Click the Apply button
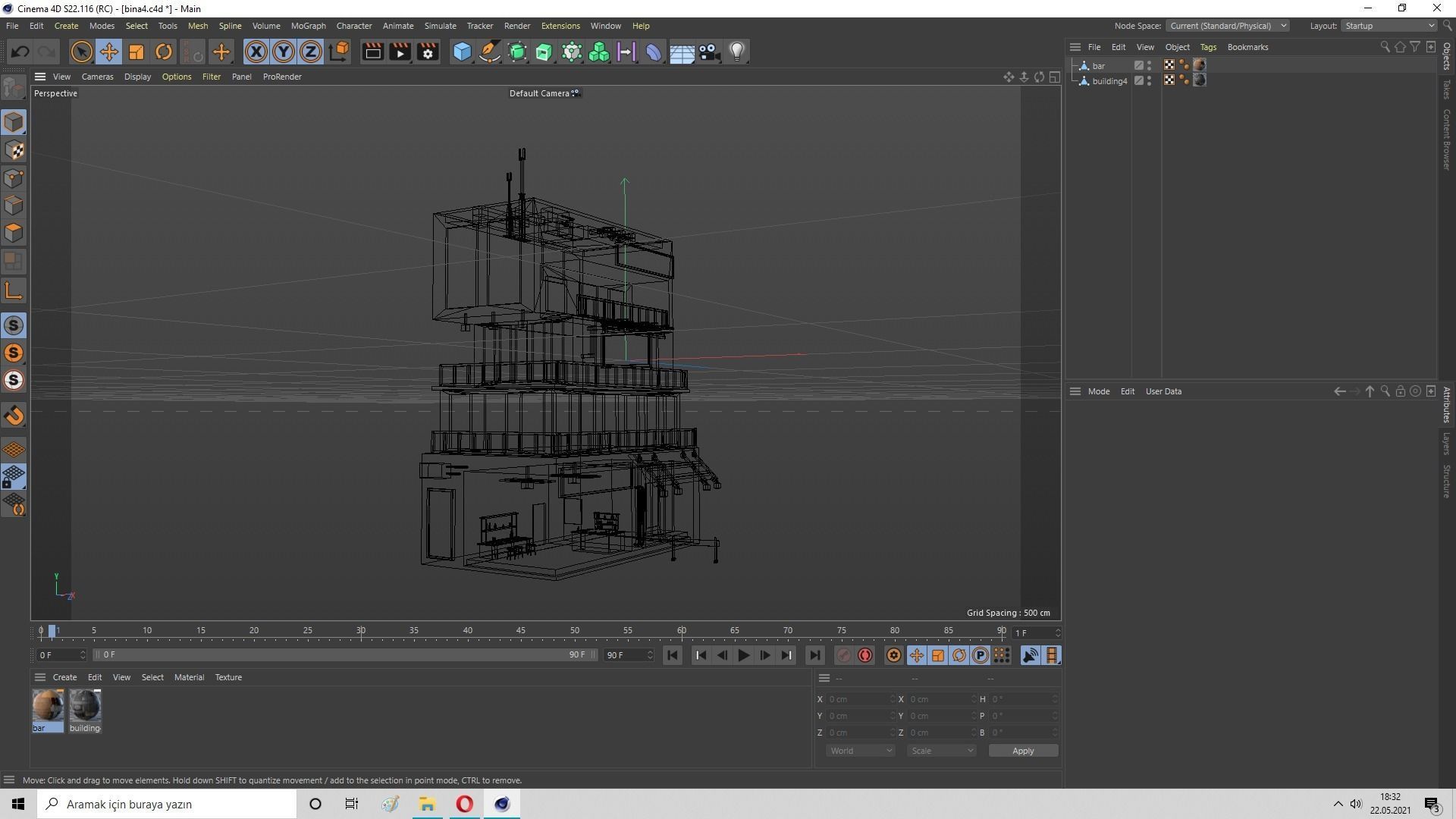1456x819 pixels. (1023, 751)
